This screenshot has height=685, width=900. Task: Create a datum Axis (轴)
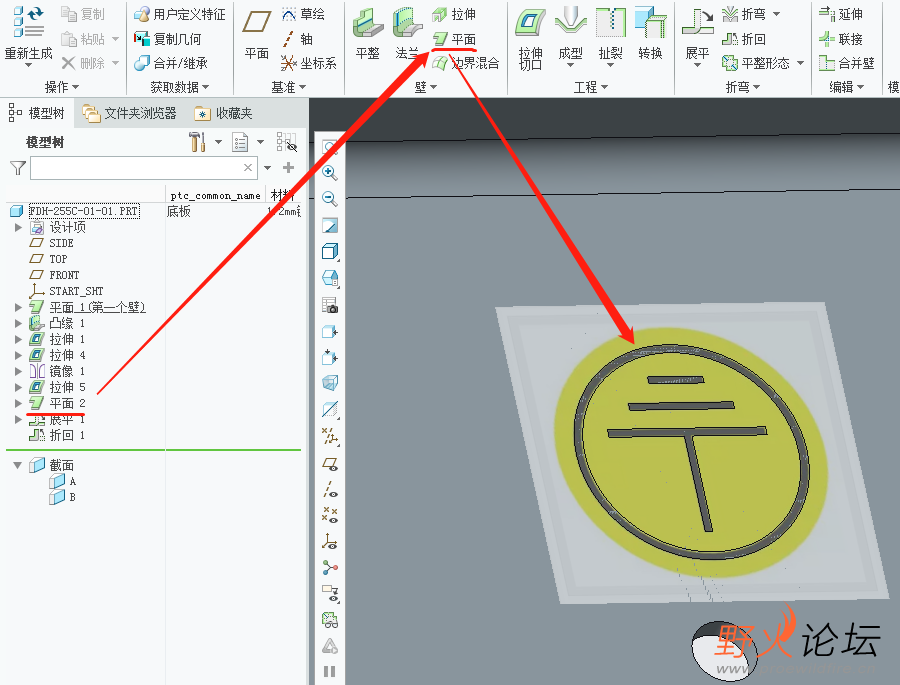point(297,39)
